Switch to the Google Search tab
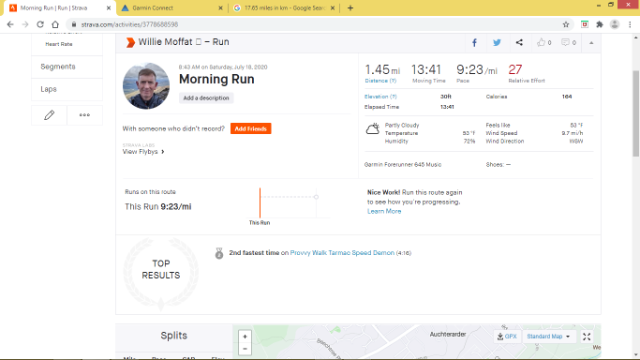Viewport: 640px width, 360px height. click(284, 8)
